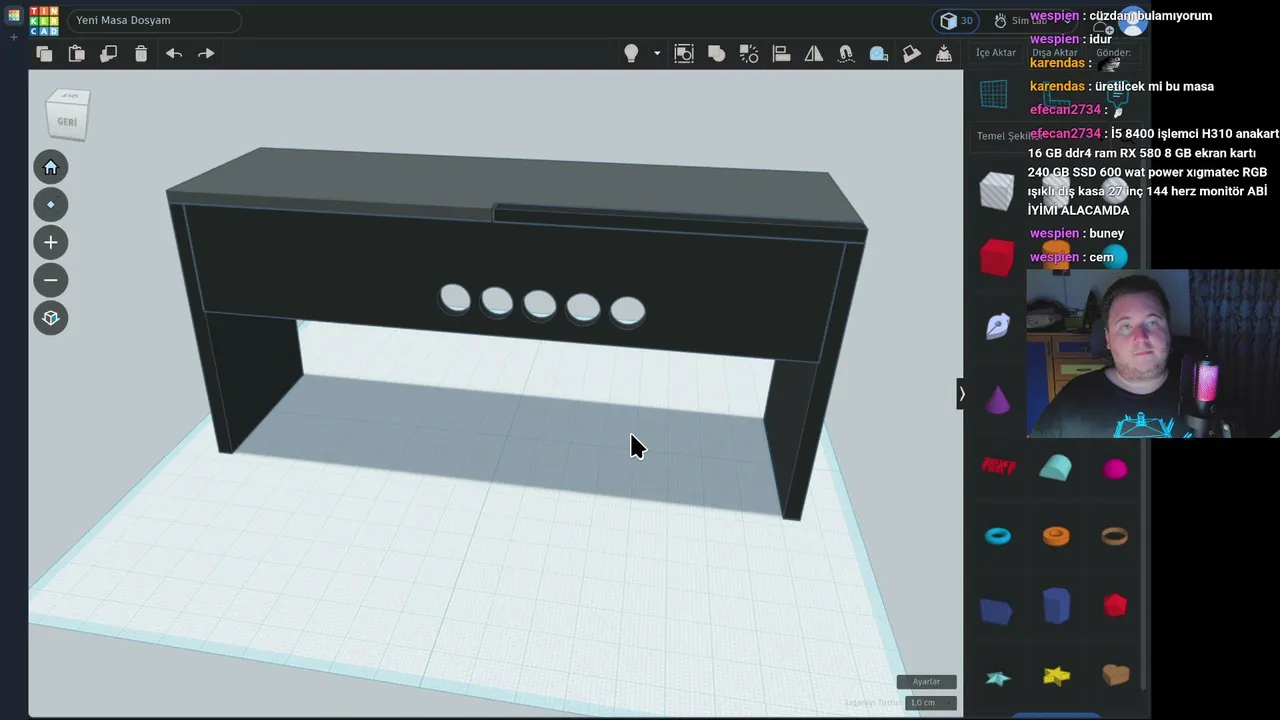Screen dimensions: 1280x720
Task: Zoom out with the minus button
Action: coord(51,281)
